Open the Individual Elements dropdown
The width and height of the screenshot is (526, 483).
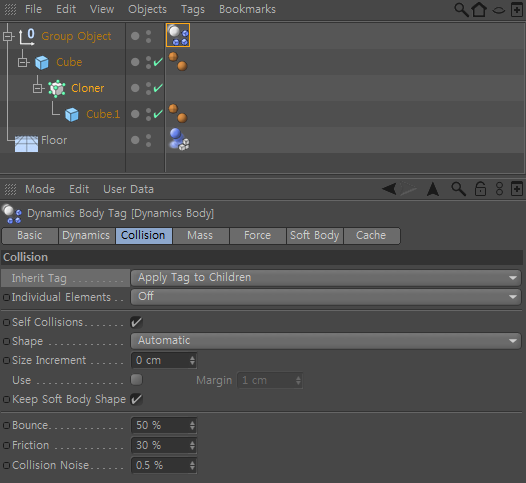[x=326, y=297]
